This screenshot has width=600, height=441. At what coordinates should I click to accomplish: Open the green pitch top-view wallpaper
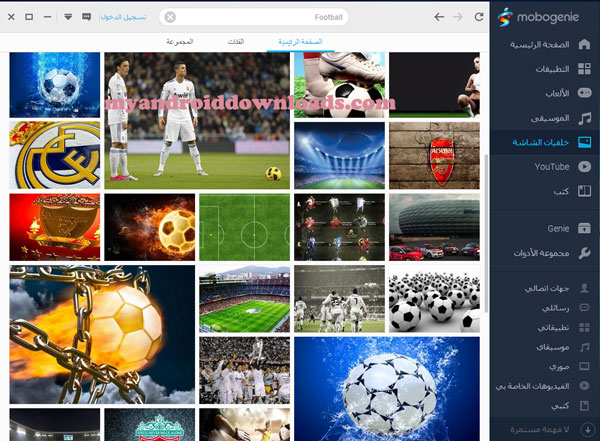point(245,227)
